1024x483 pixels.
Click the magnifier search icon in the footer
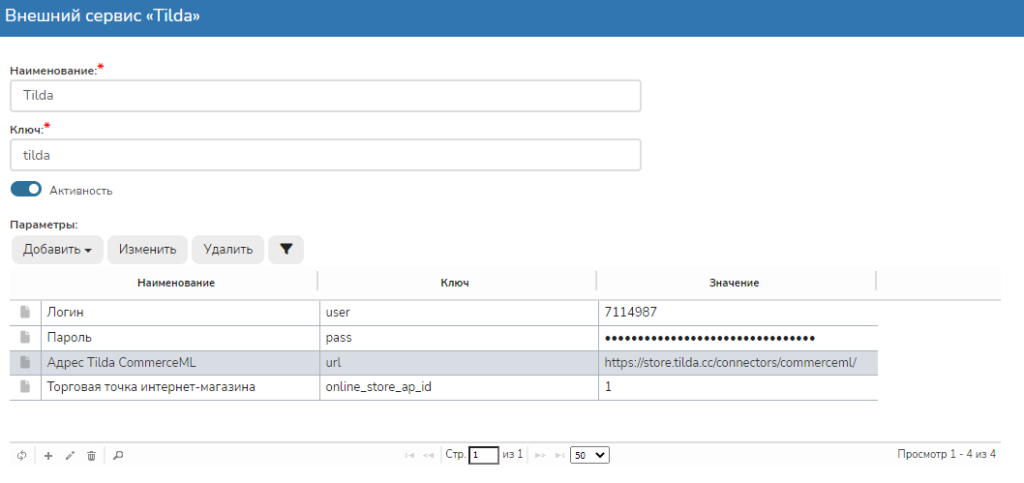pyautogui.click(x=118, y=455)
